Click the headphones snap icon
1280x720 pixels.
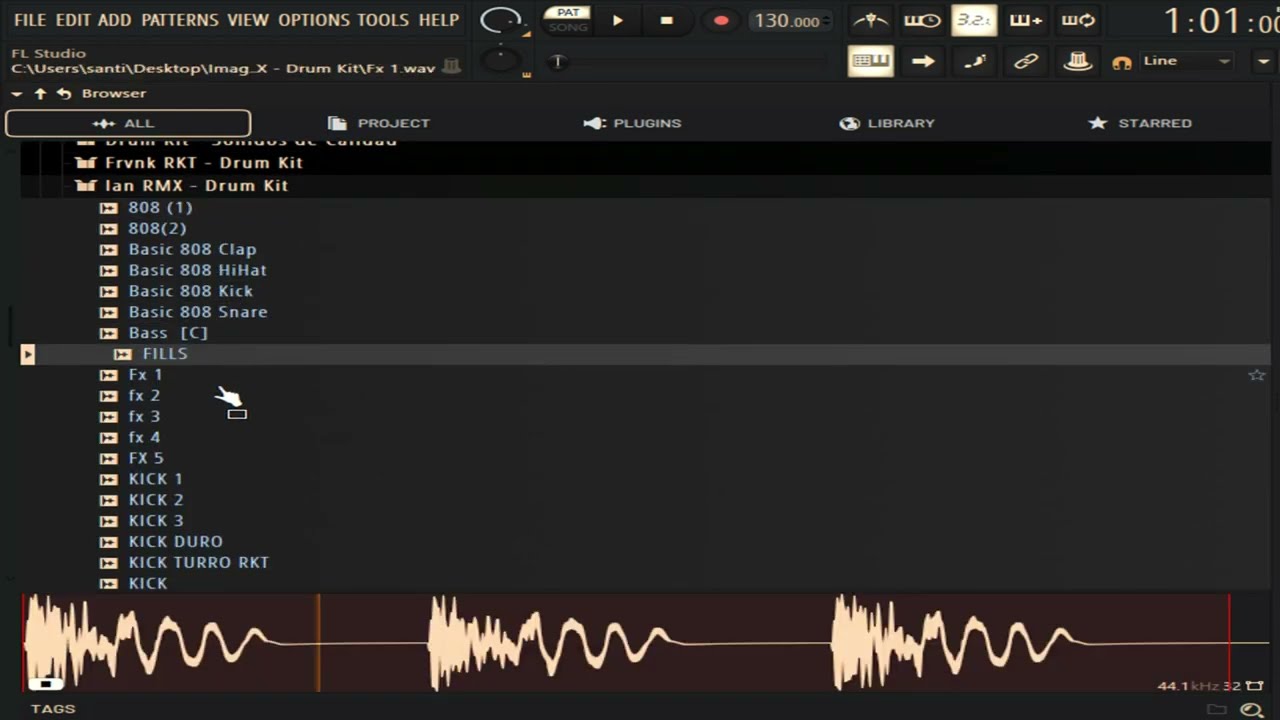click(1122, 62)
